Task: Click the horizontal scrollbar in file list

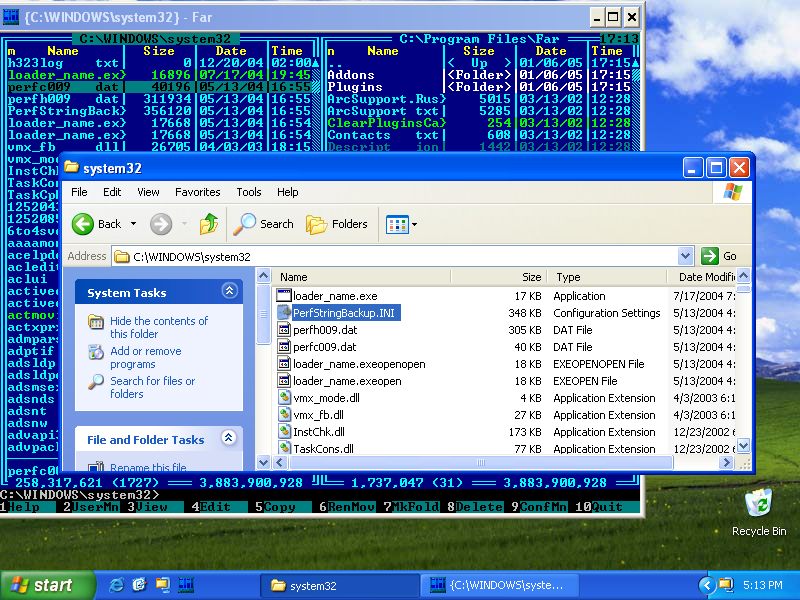Action: pyautogui.click(x=481, y=463)
